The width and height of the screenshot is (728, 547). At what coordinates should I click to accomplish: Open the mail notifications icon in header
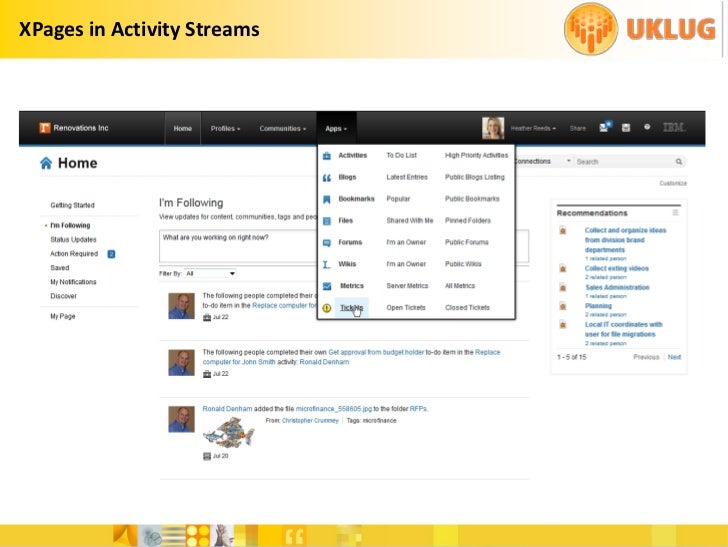(605, 126)
